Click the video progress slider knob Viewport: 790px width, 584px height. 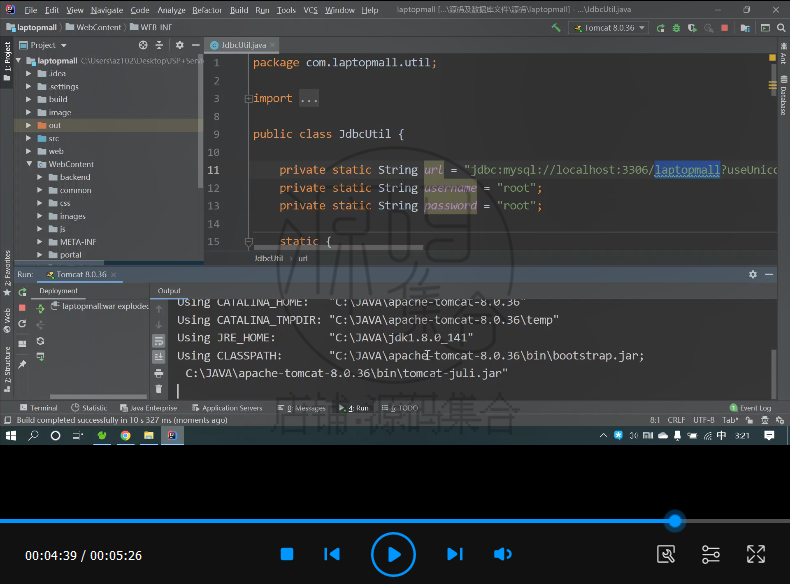[675, 521]
